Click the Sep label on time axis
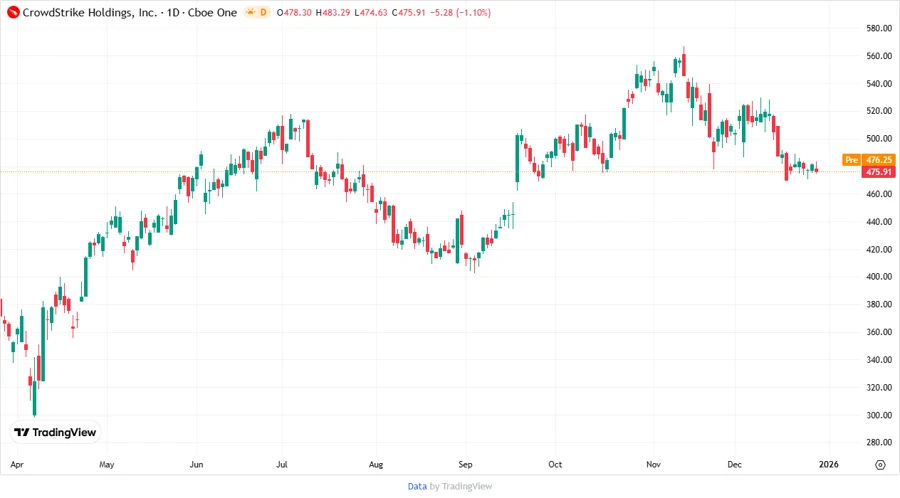This screenshot has height=498, width=900. tap(465, 464)
